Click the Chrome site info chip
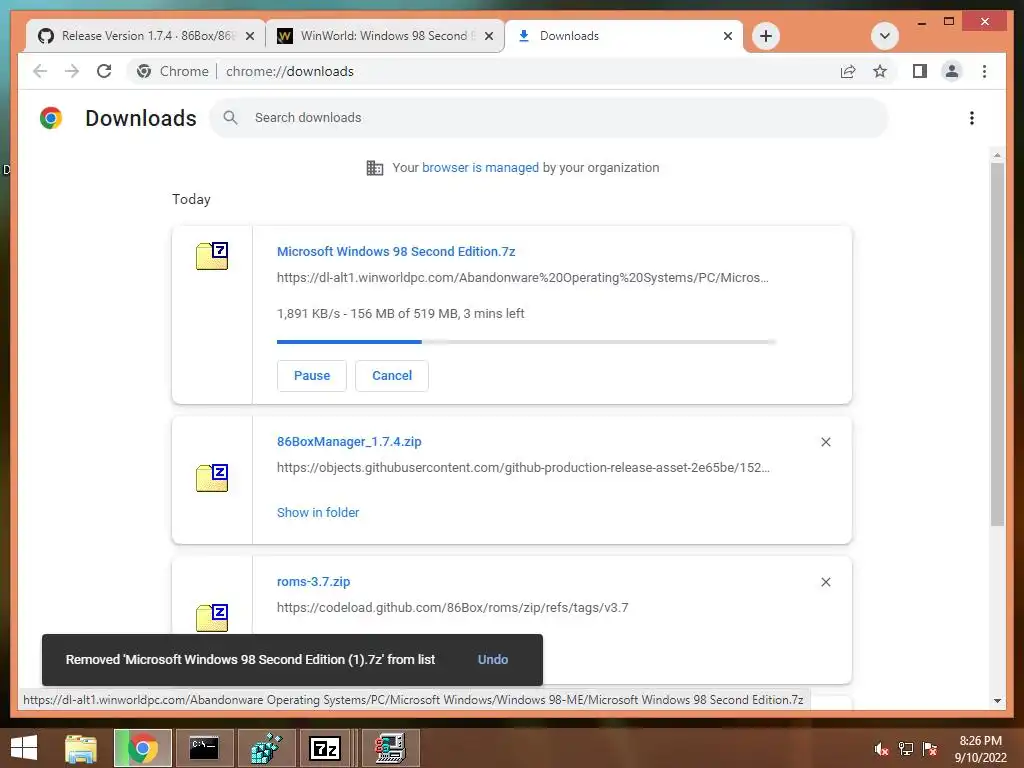Image resolution: width=1024 pixels, height=768 pixels. (173, 71)
